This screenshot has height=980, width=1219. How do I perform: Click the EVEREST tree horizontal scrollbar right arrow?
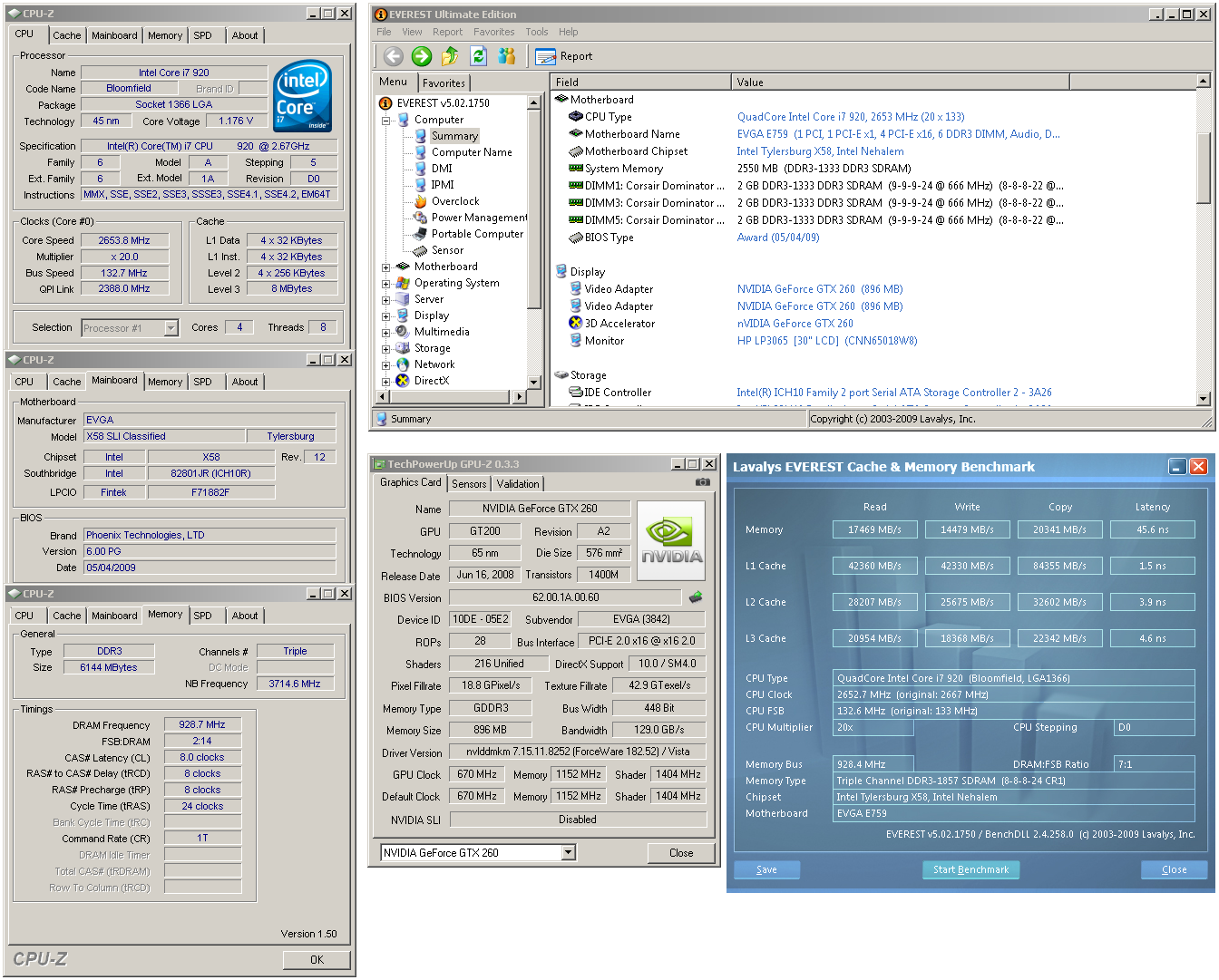click(x=520, y=396)
